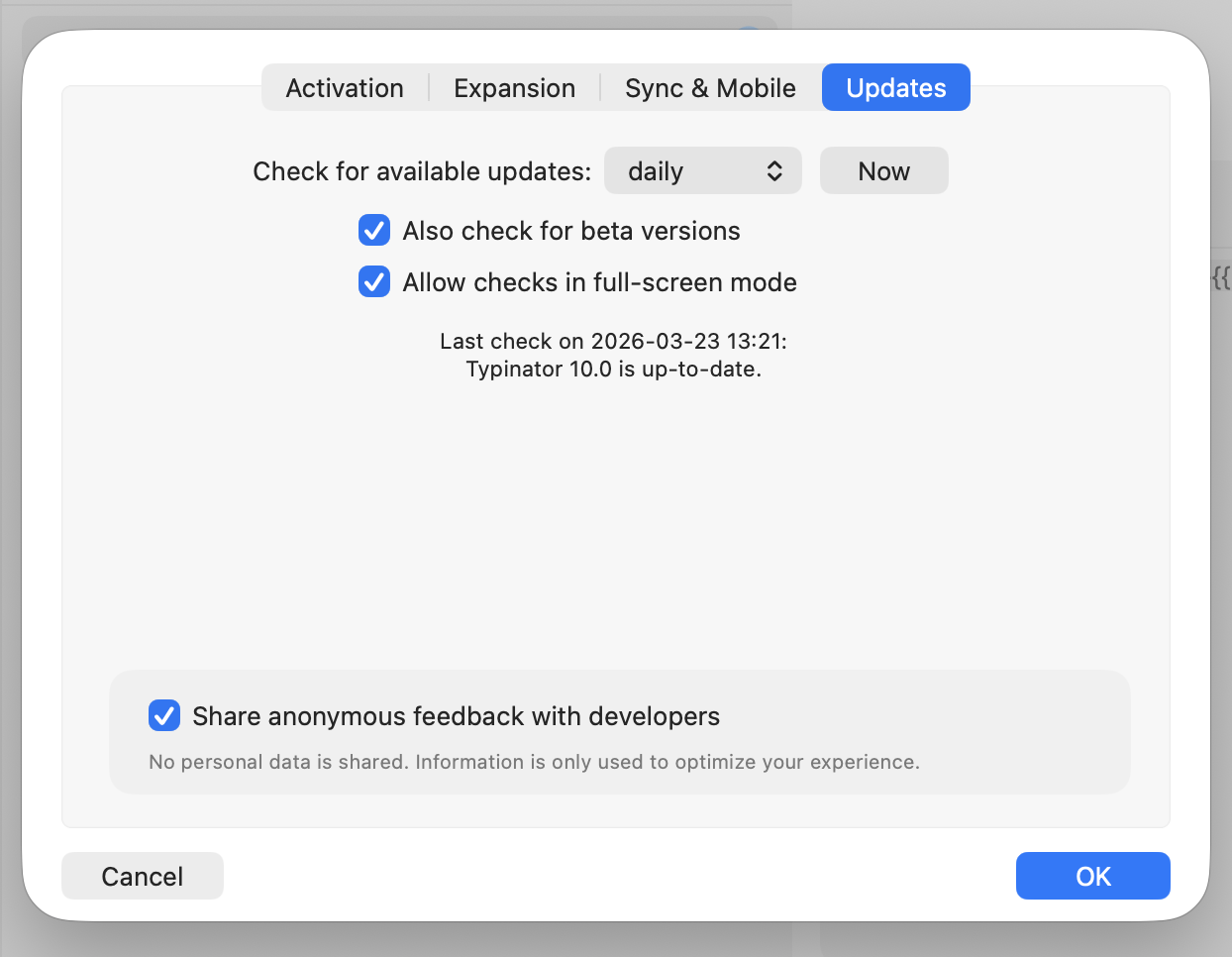Click the checkmark icon next to anonymous feedback
The height and width of the screenshot is (957, 1232).
[164, 715]
